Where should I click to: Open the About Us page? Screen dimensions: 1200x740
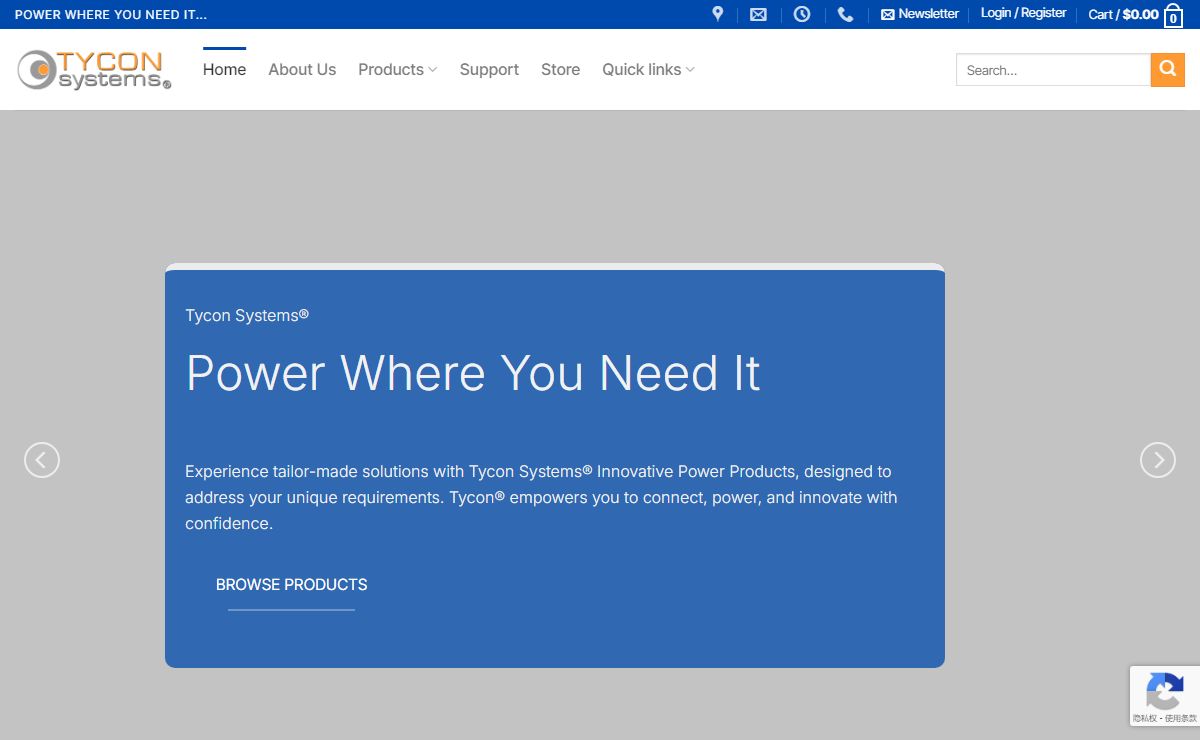[302, 69]
